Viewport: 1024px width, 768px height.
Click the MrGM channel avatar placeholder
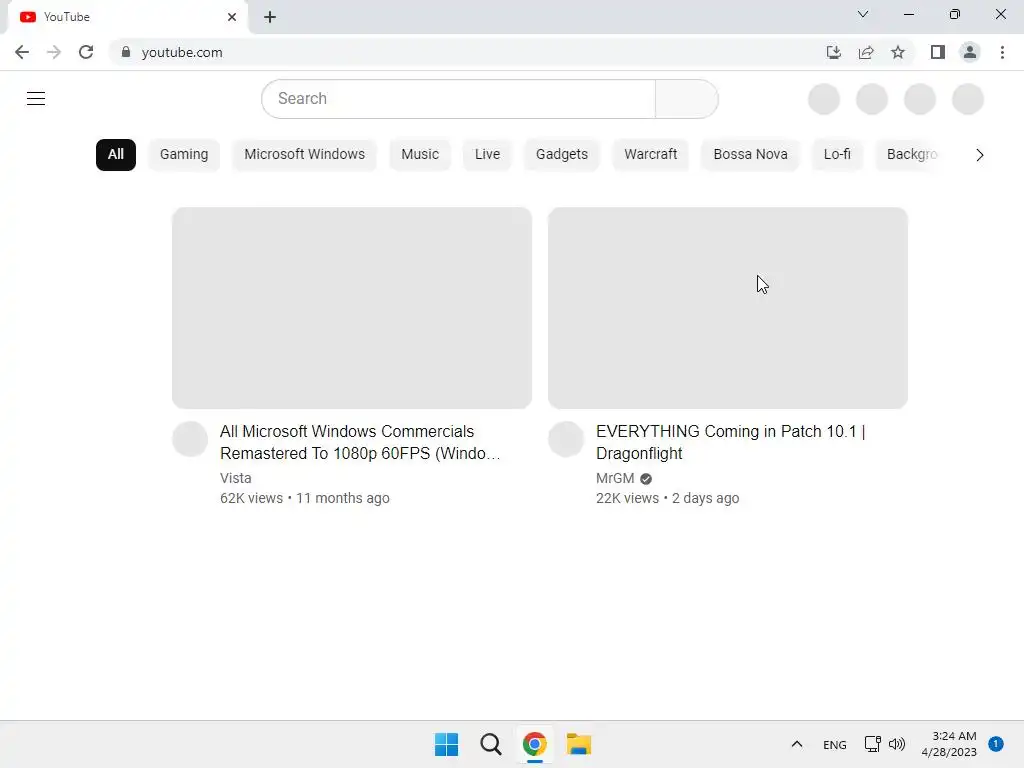pos(566,439)
